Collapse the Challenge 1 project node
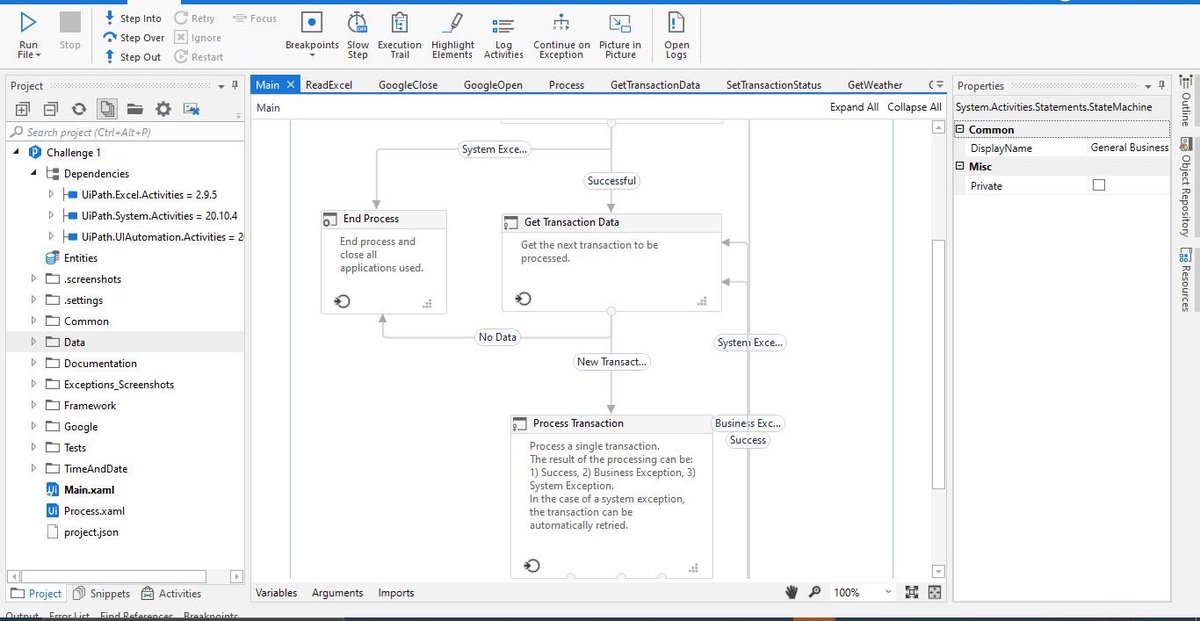Image resolution: width=1200 pixels, height=621 pixels. click(x=17, y=152)
